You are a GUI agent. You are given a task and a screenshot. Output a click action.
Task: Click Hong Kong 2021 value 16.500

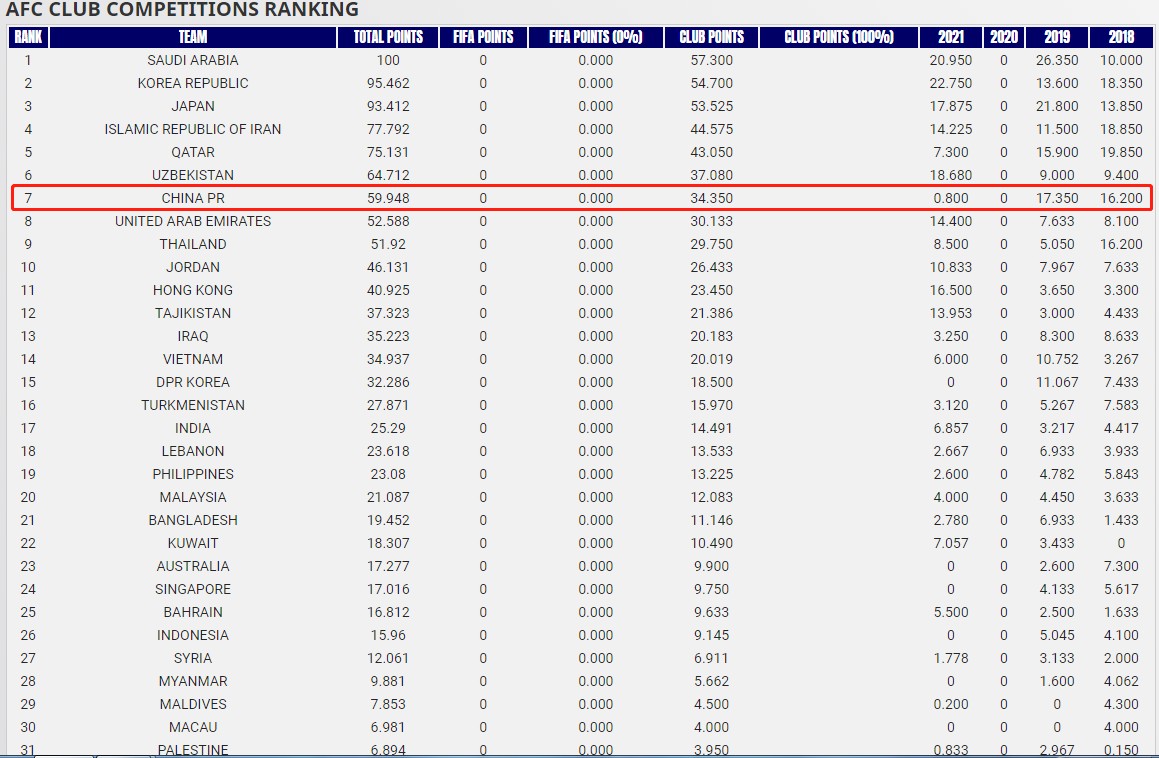tap(951, 290)
